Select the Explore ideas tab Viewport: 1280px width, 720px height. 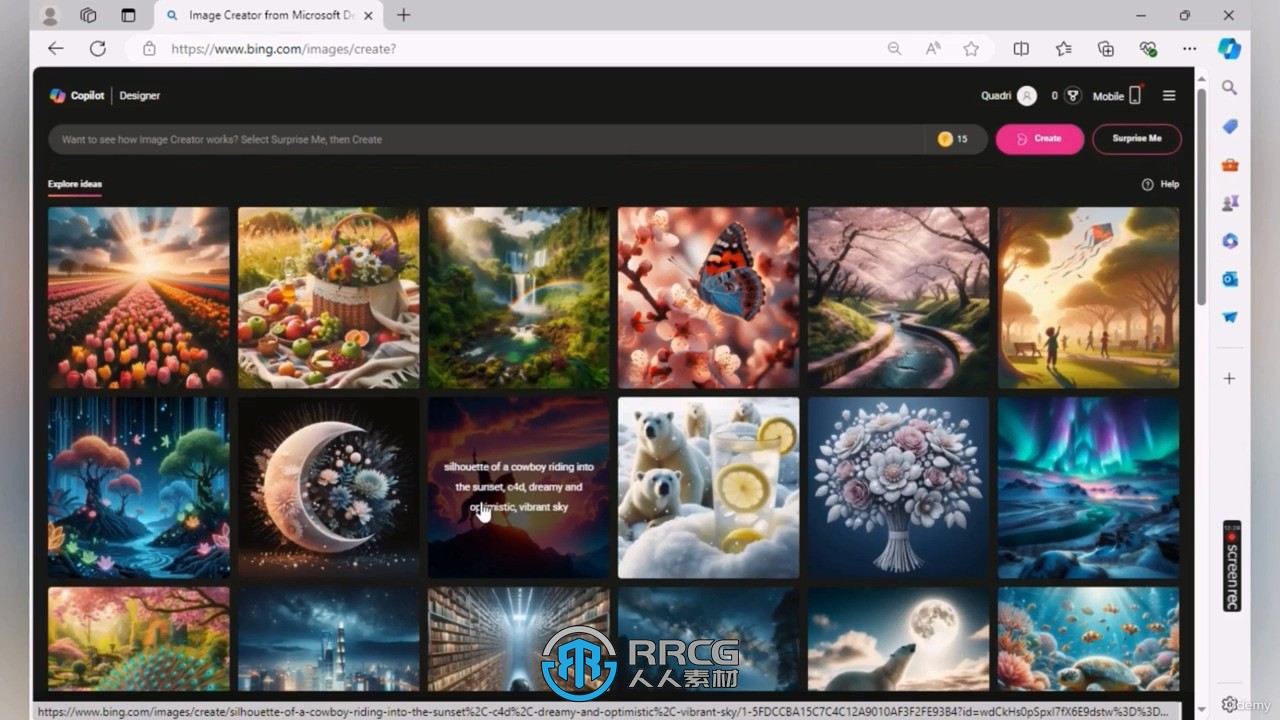point(75,185)
